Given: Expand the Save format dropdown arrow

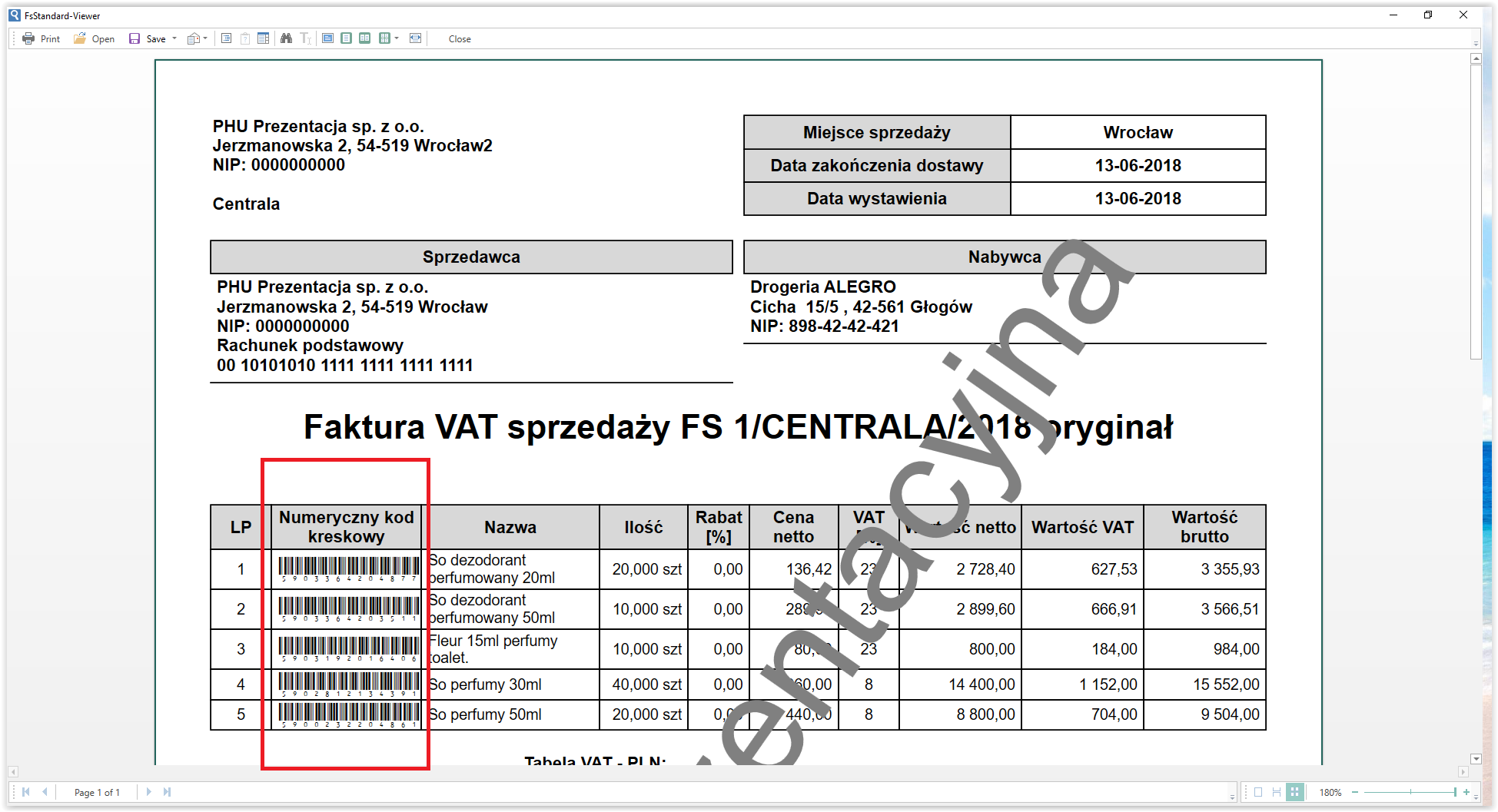Looking at the screenshot, I should pos(174,38).
